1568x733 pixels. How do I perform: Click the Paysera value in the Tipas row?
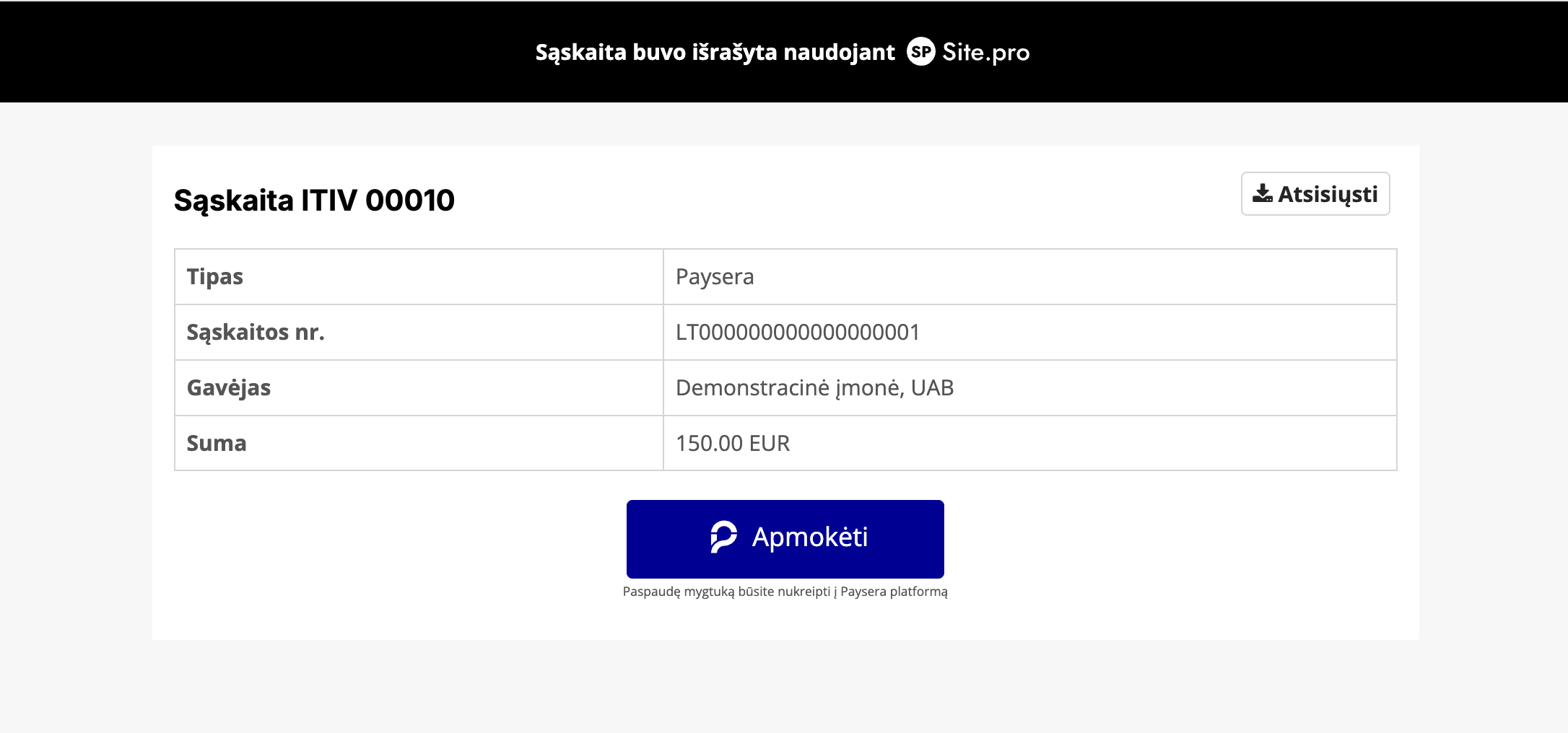tap(714, 276)
